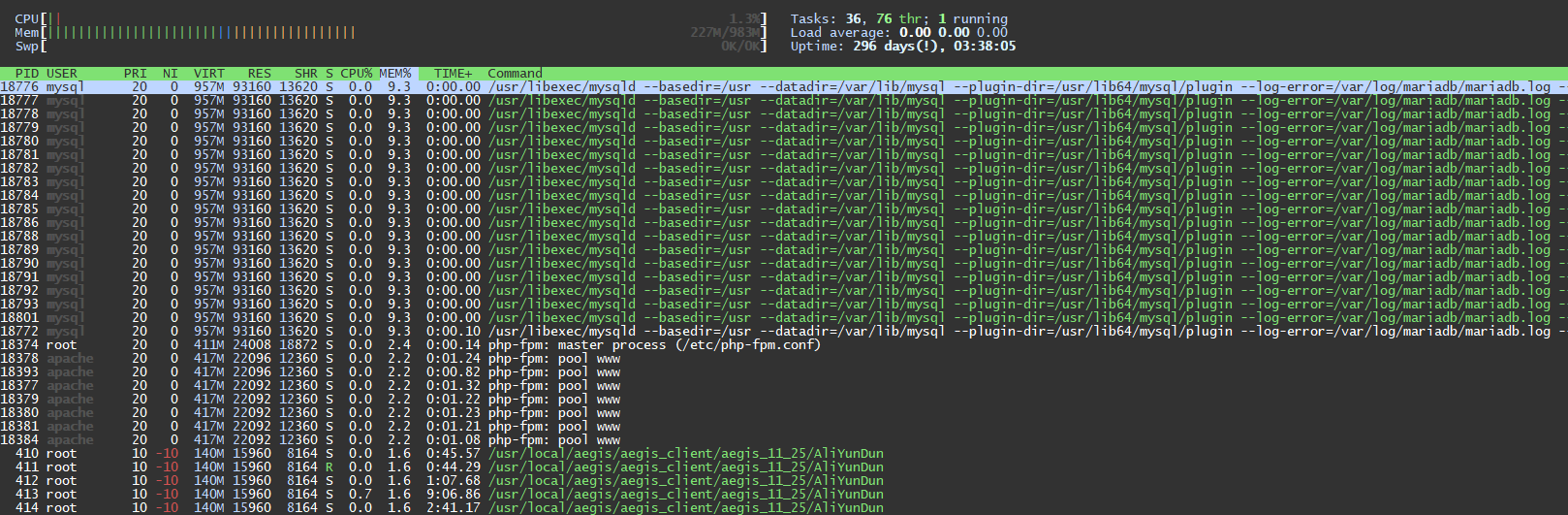
Task: Select running AliYunDun process PID 411
Action: [442, 467]
